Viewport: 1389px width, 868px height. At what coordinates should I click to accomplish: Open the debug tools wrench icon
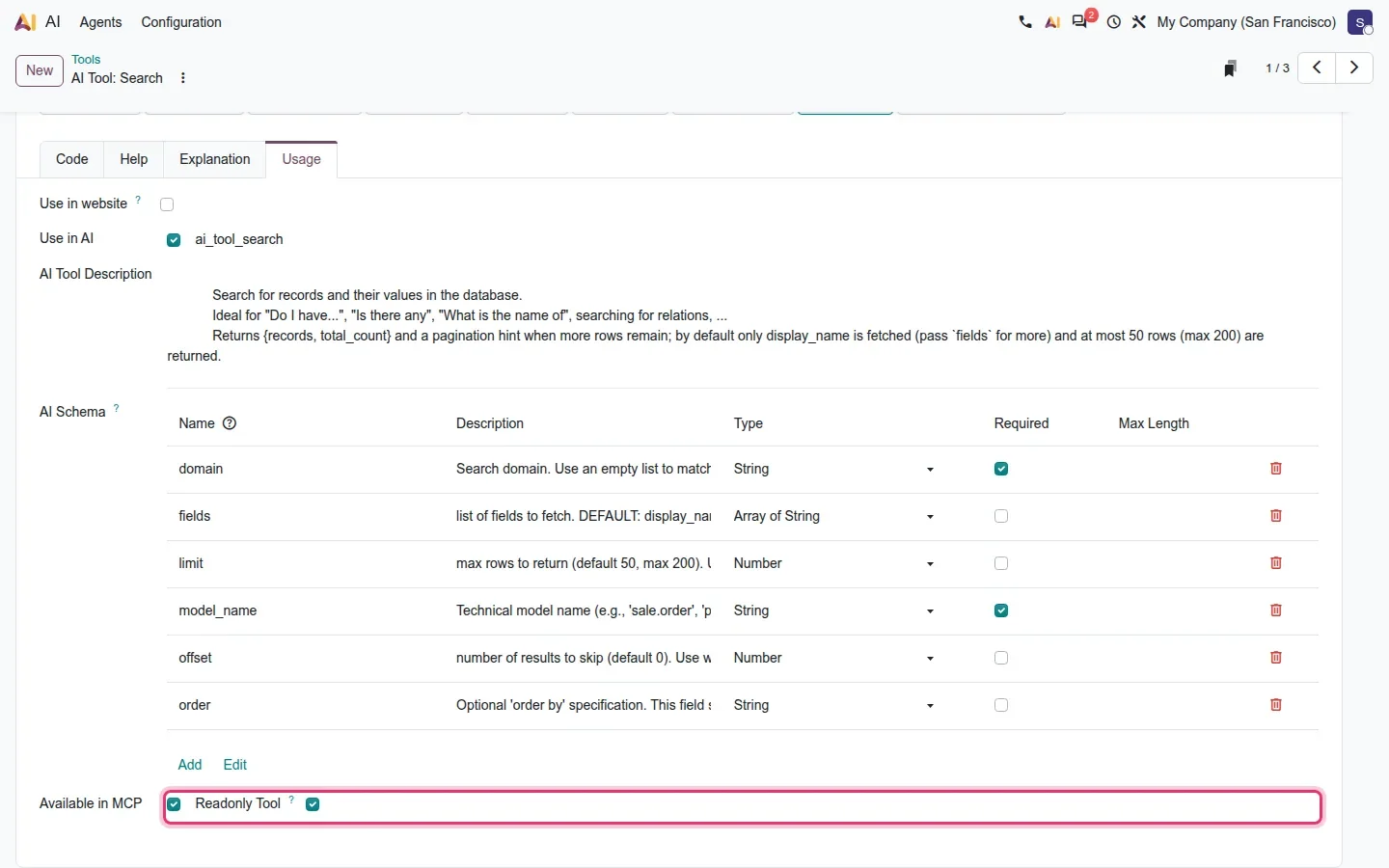tap(1139, 22)
